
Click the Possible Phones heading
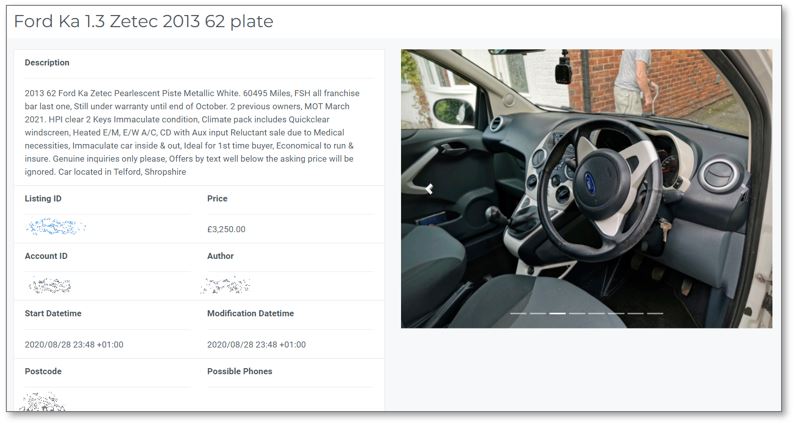point(240,371)
